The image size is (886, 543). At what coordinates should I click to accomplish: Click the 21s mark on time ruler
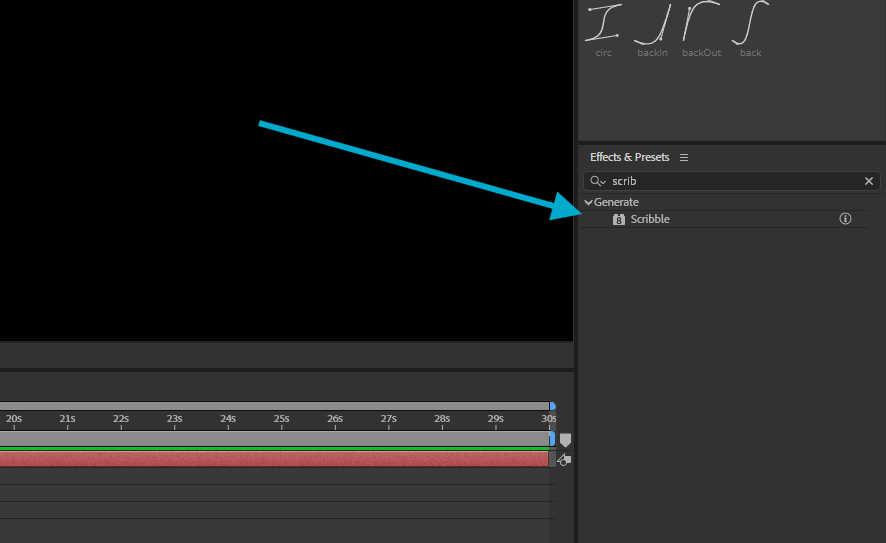tap(67, 419)
